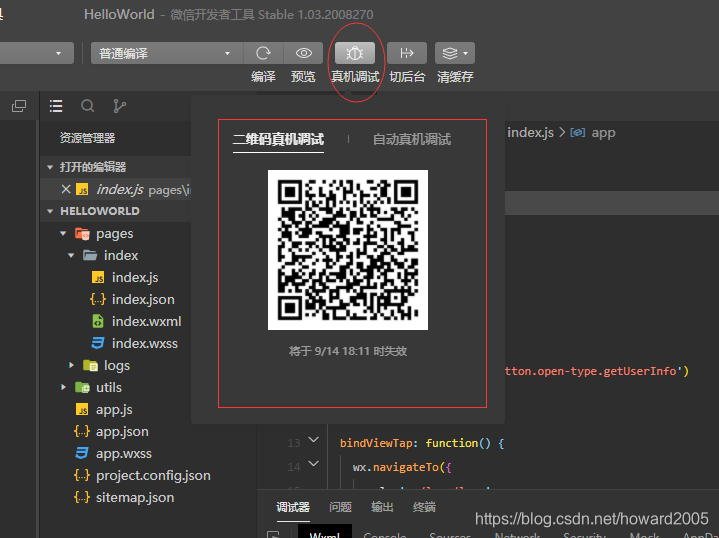Open the clear cache layers dropdown

[454, 53]
